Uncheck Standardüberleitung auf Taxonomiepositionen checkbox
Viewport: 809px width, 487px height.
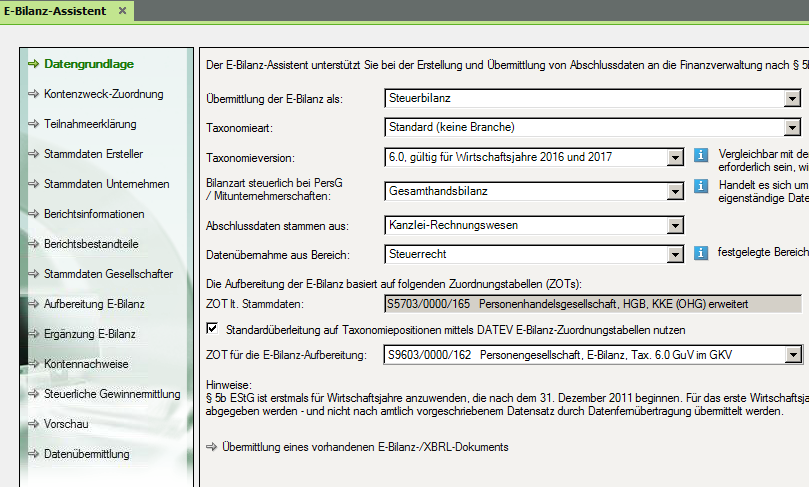[212, 328]
